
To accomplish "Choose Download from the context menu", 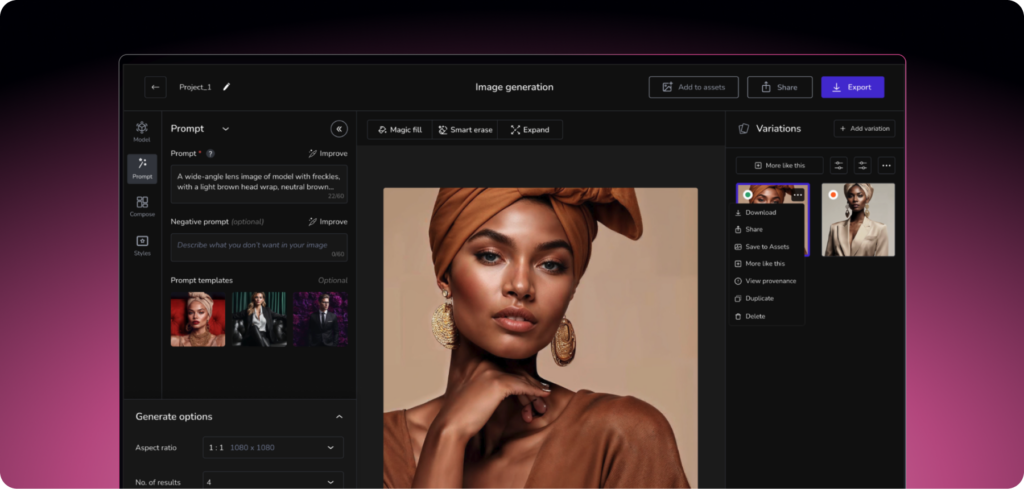I will click(x=760, y=212).
